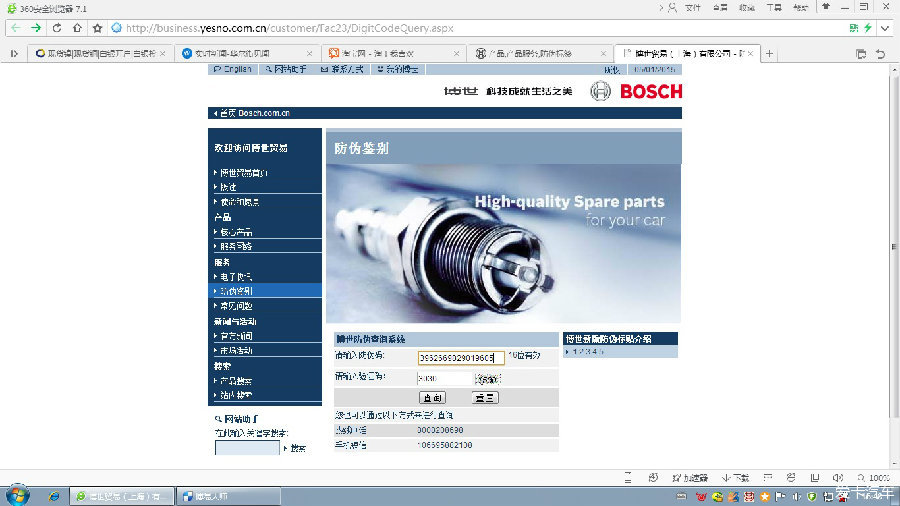Image resolution: width=900 pixels, height=506 pixels.
Task: Open the 工具 menu in title bar
Action: (774, 7)
